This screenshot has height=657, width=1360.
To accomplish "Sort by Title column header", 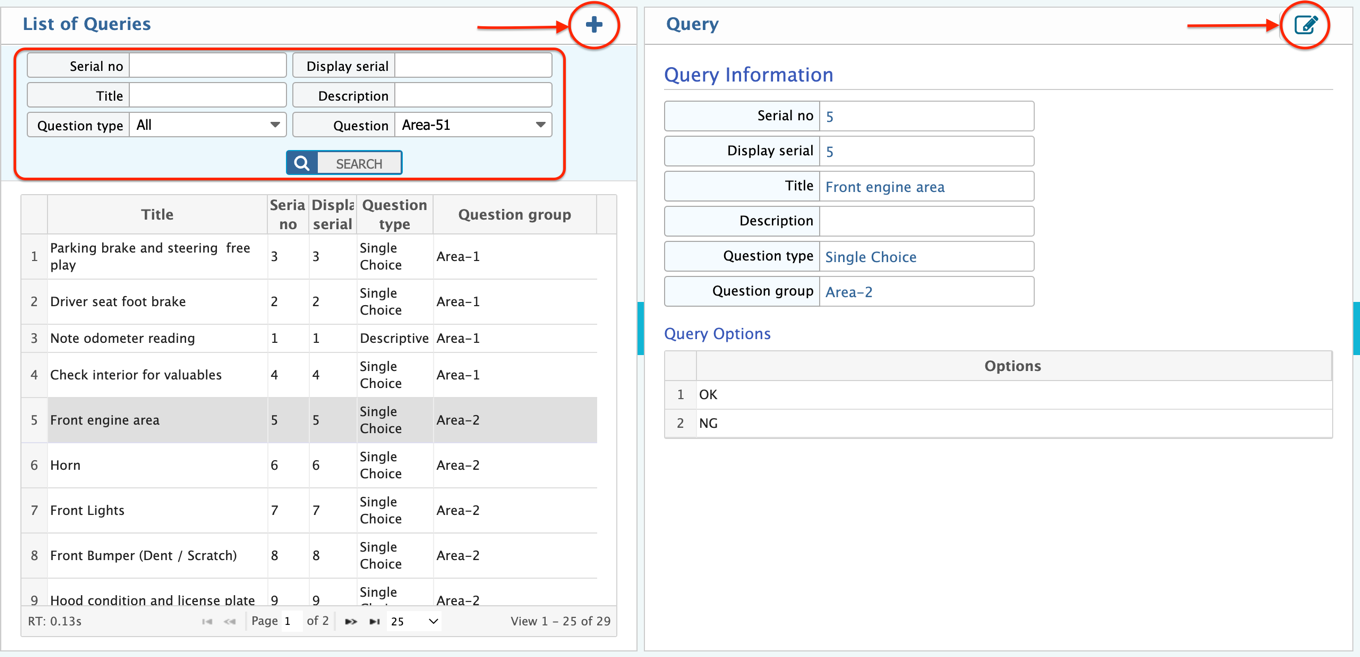I will coord(157,215).
